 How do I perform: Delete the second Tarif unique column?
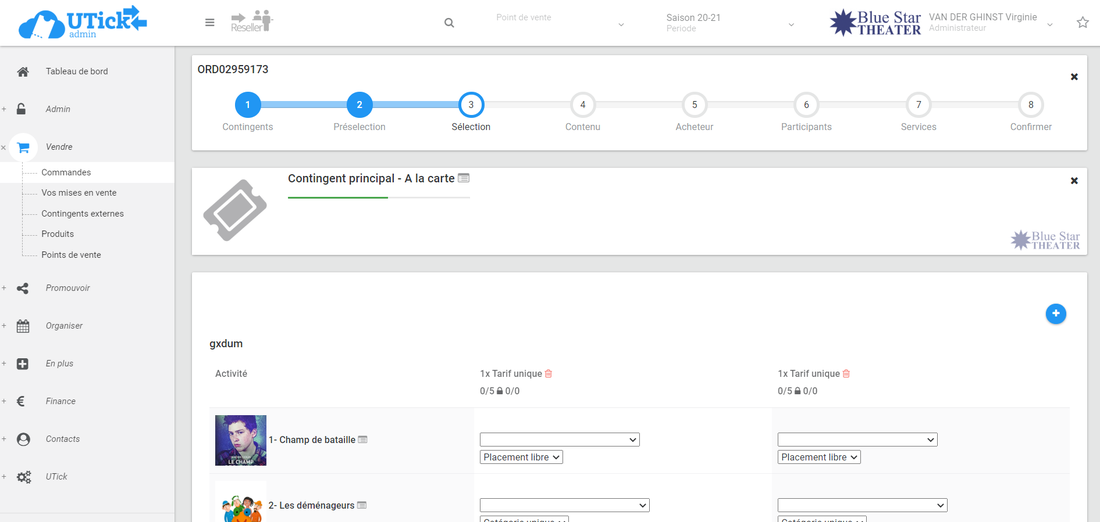[846, 374]
